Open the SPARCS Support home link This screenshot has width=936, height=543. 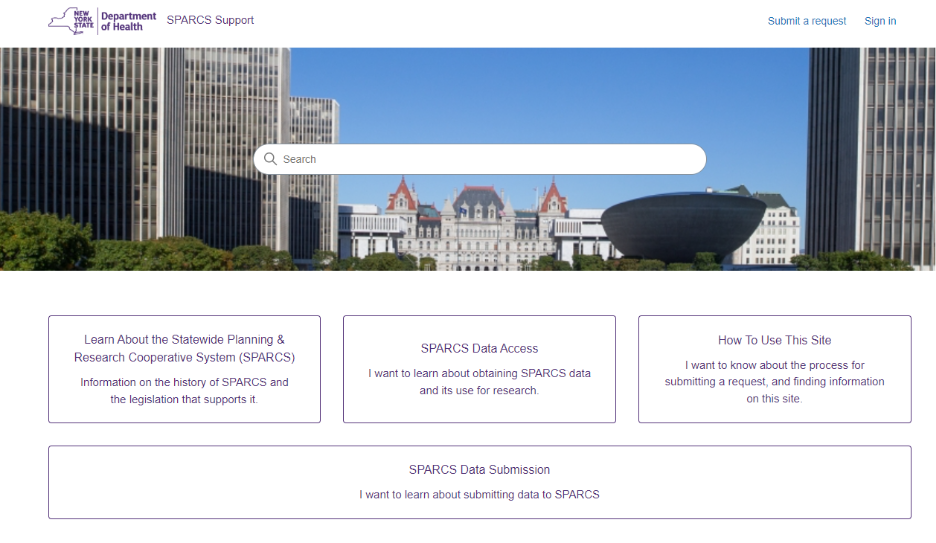click(210, 20)
